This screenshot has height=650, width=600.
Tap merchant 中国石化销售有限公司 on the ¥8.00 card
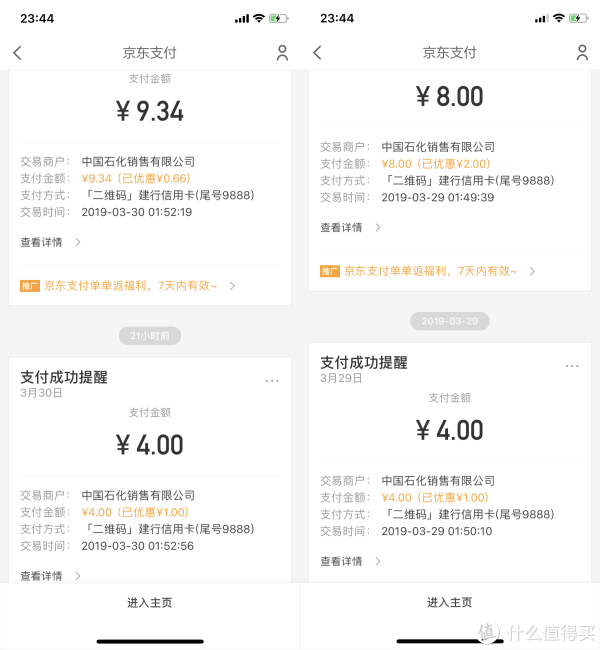click(438, 147)
